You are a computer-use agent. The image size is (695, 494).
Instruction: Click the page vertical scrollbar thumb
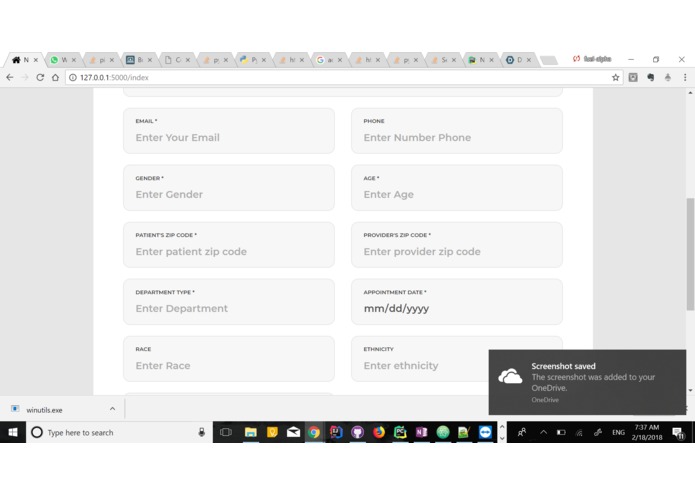pos(690,254)
